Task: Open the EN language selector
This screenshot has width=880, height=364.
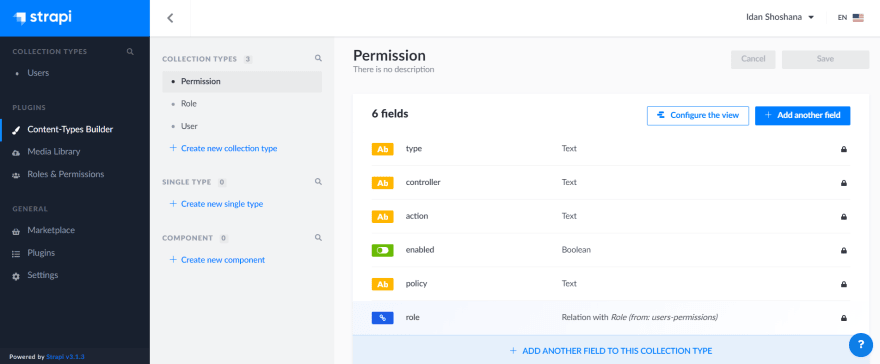Action: (x=850, y=17)
